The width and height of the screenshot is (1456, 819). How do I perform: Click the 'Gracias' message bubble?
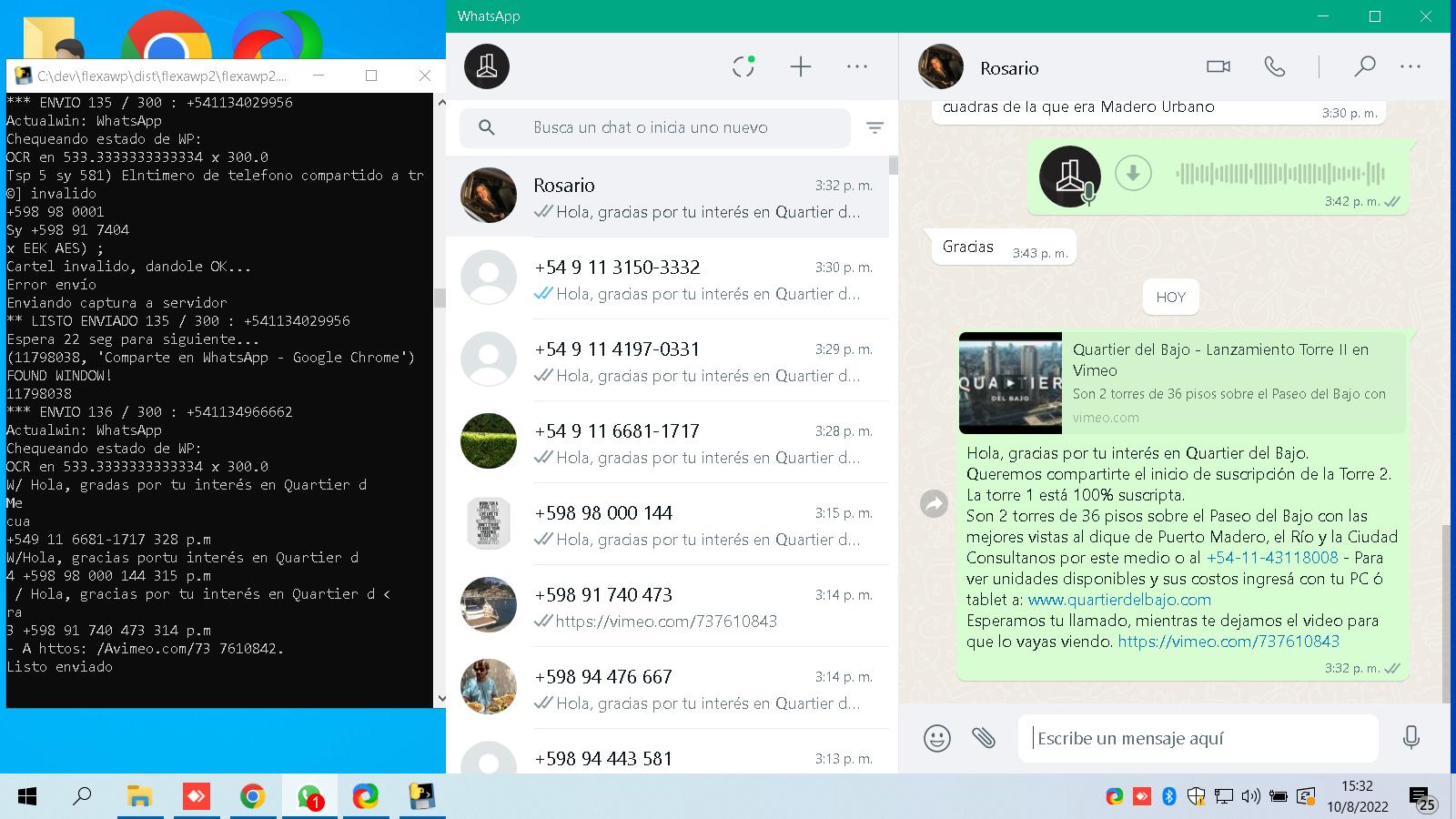(1004, 248)
